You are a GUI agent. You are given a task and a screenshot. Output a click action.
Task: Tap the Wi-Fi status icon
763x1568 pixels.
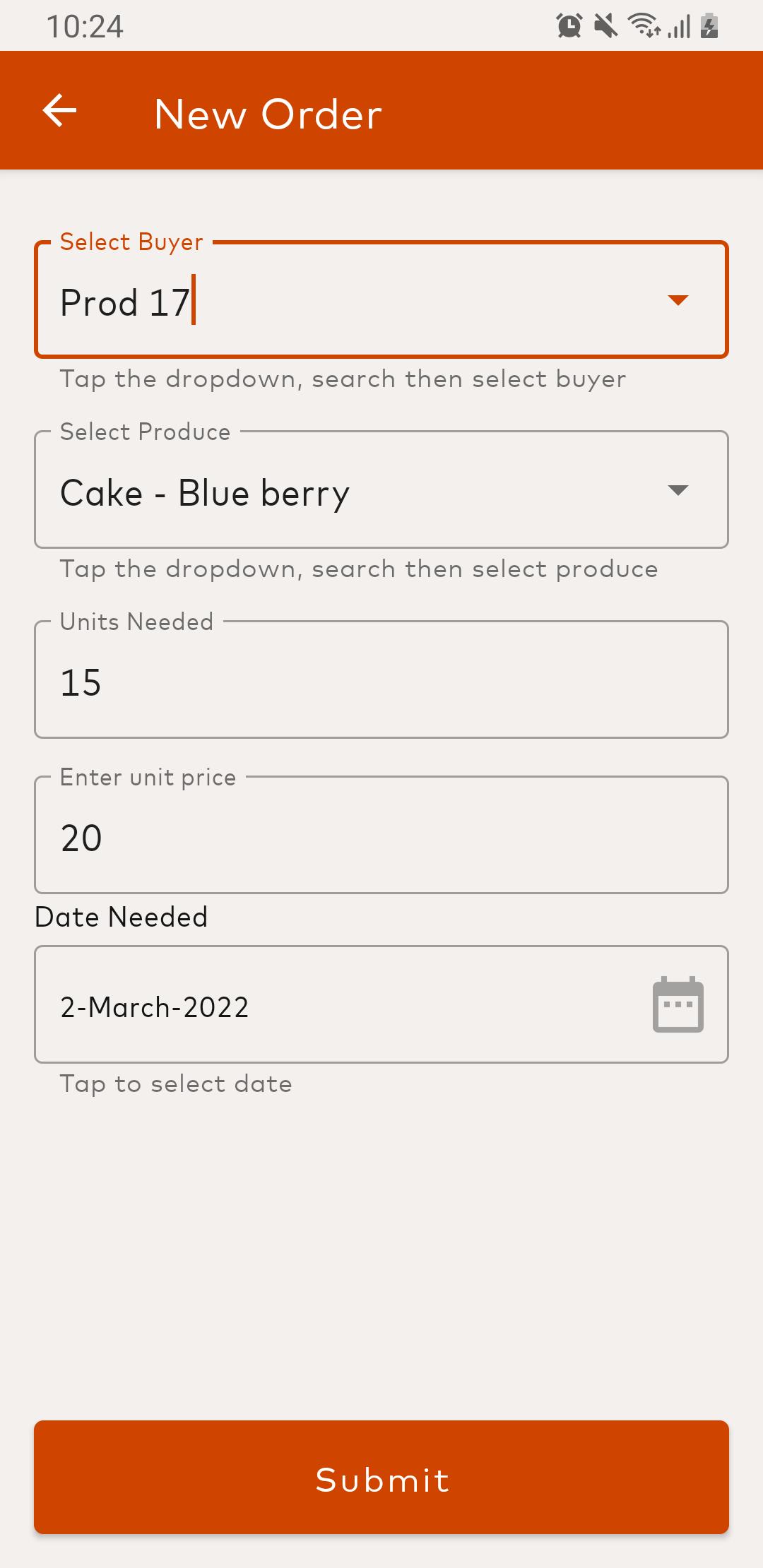tap(644, 25)
